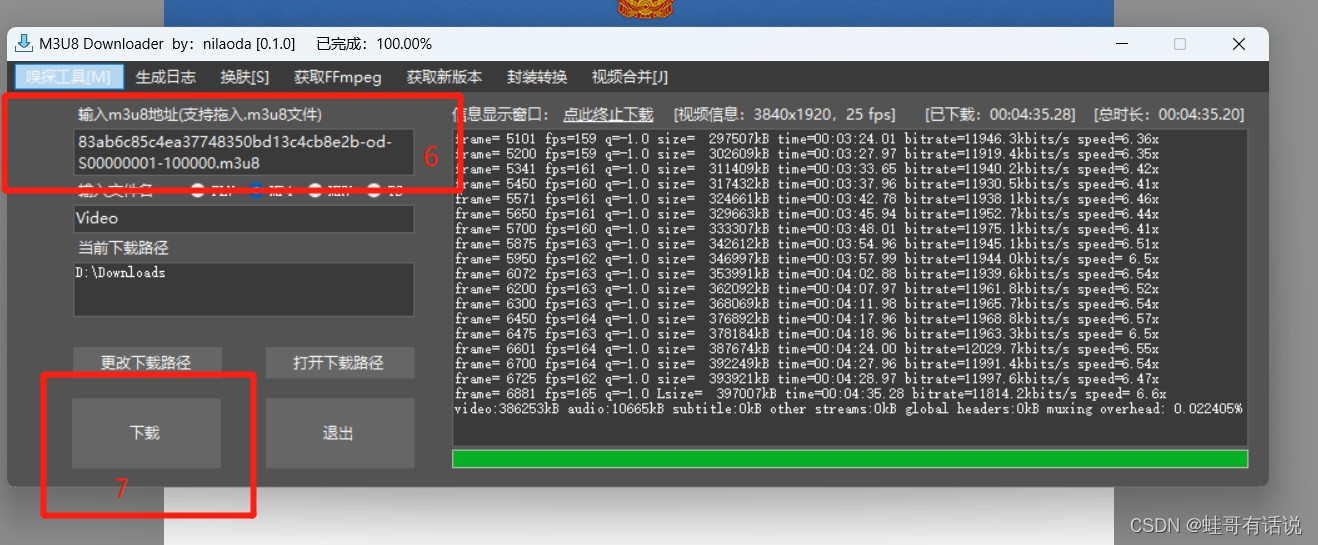Click the 总时长：00:04:35.20 label
1318x545 pixels.
pos(1170,114)
